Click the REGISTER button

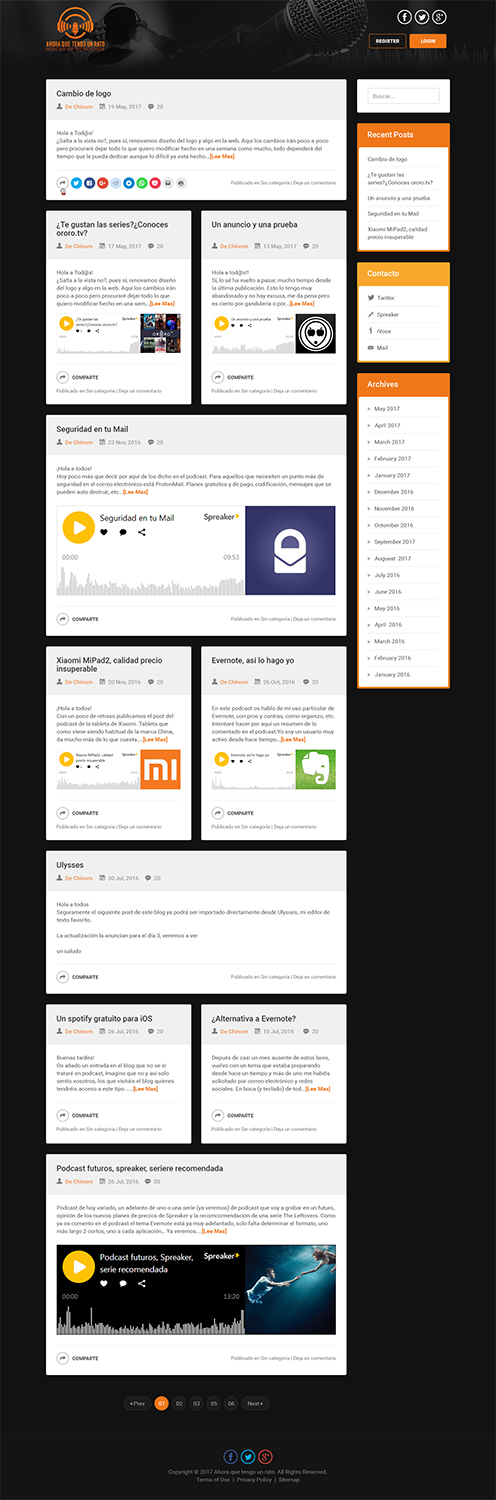[x=387, y=41]
